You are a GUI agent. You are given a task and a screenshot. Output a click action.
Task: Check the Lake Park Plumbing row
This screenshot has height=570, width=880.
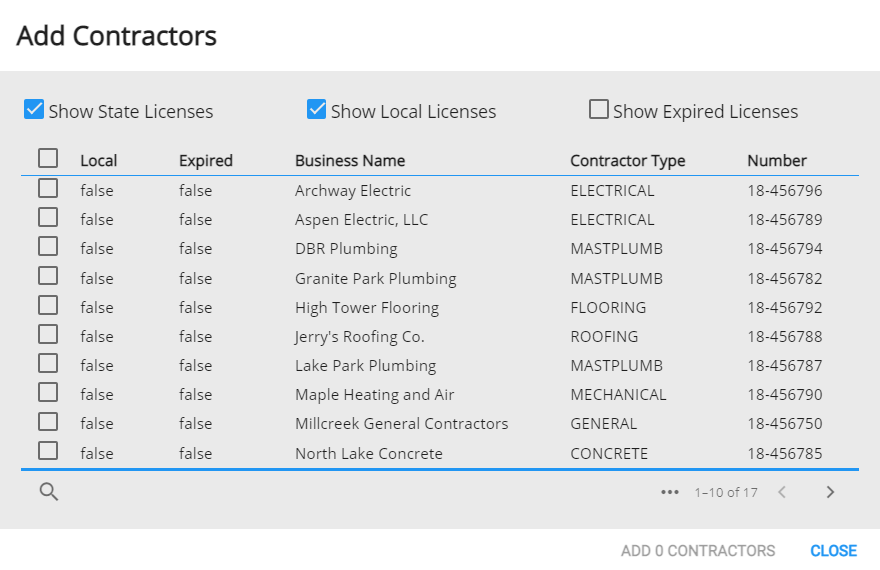[48, 364]
